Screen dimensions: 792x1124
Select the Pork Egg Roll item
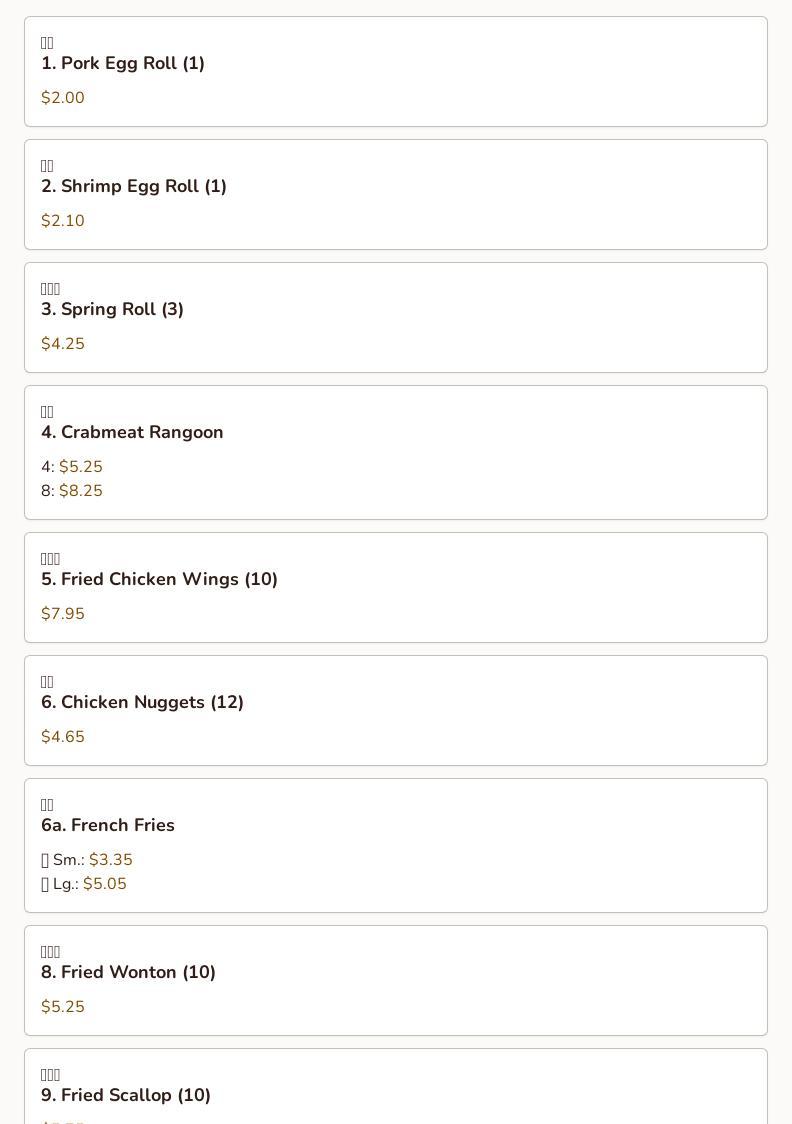click(396, 72)
